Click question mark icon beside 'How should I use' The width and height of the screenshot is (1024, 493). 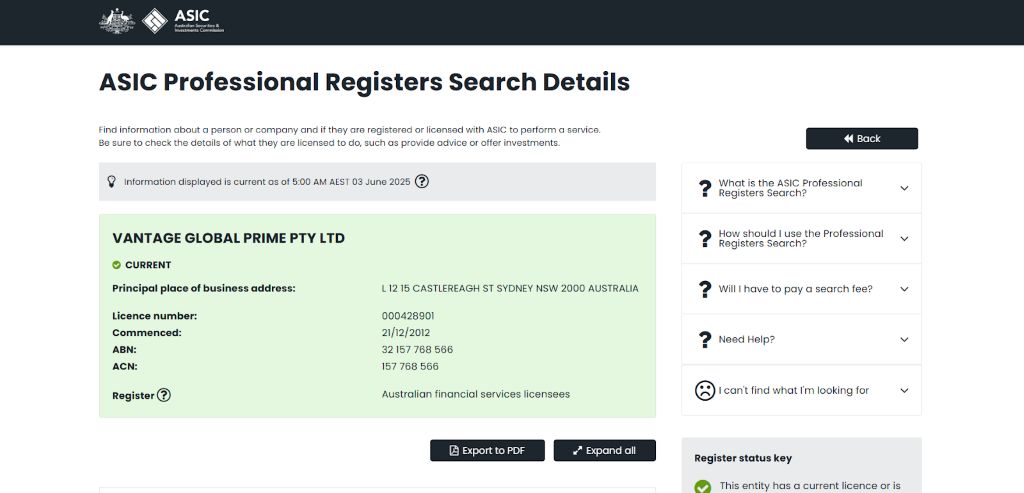click(x=705, y=238)
